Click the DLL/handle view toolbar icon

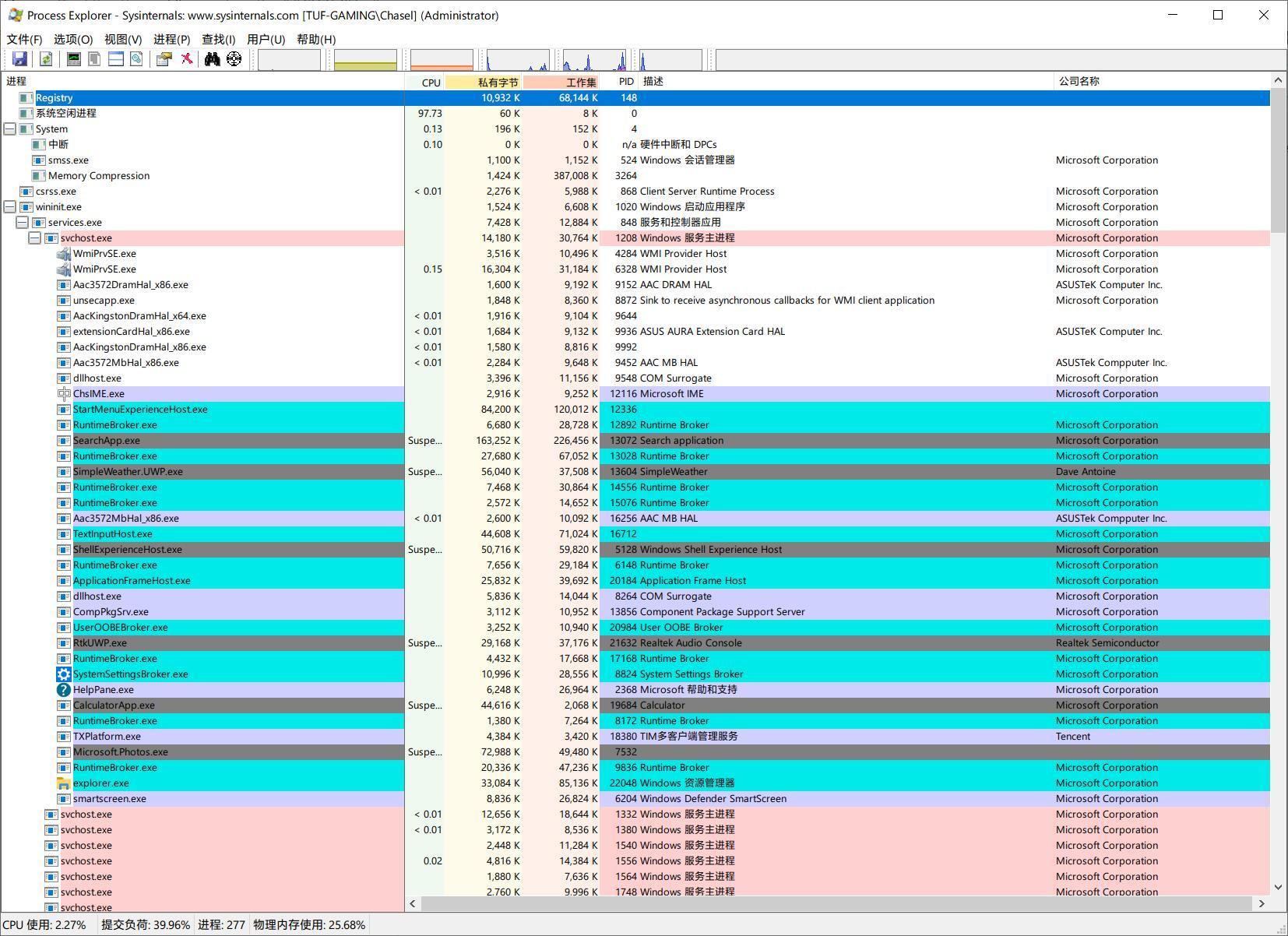136,59
